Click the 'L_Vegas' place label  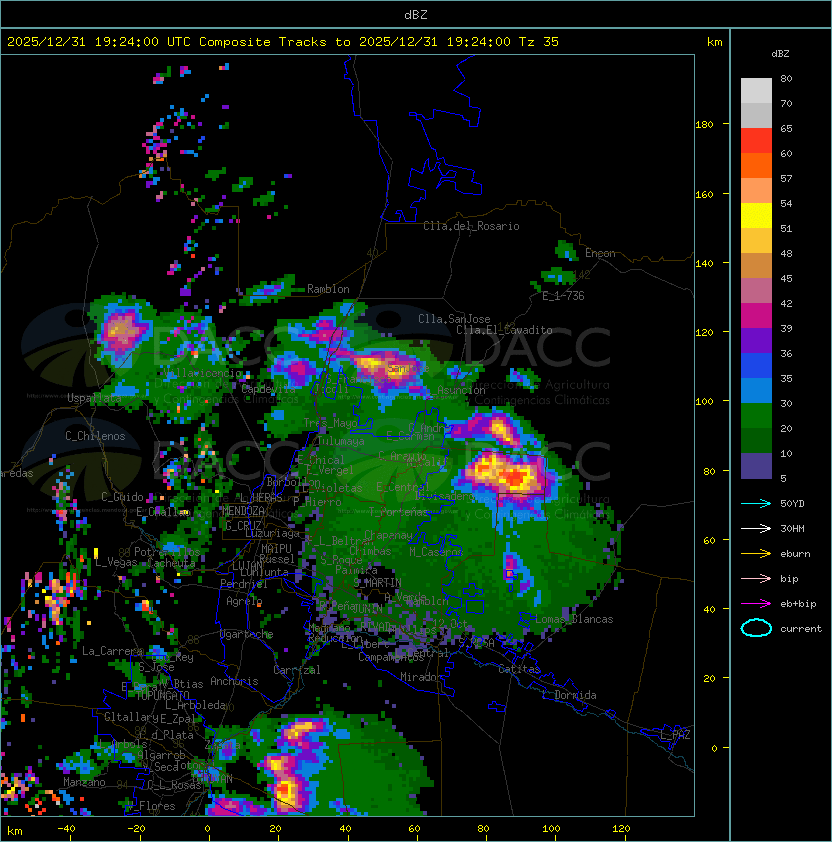click(x=116, y=562)
